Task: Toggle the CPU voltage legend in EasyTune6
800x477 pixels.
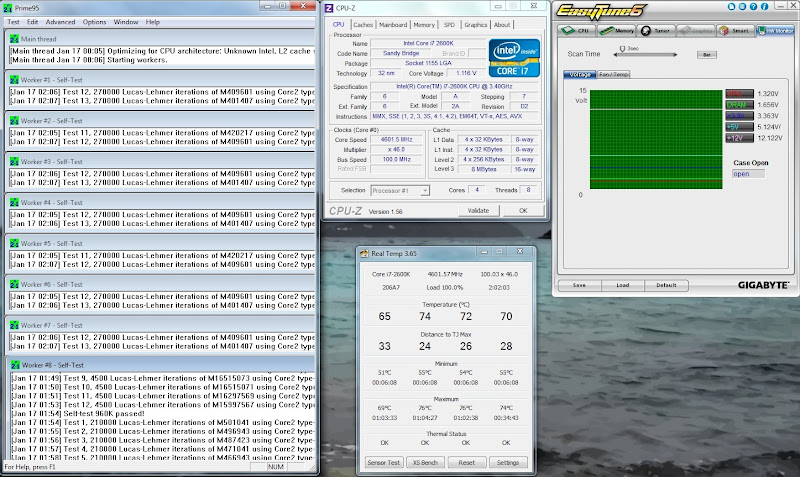Action: (739, 93)
